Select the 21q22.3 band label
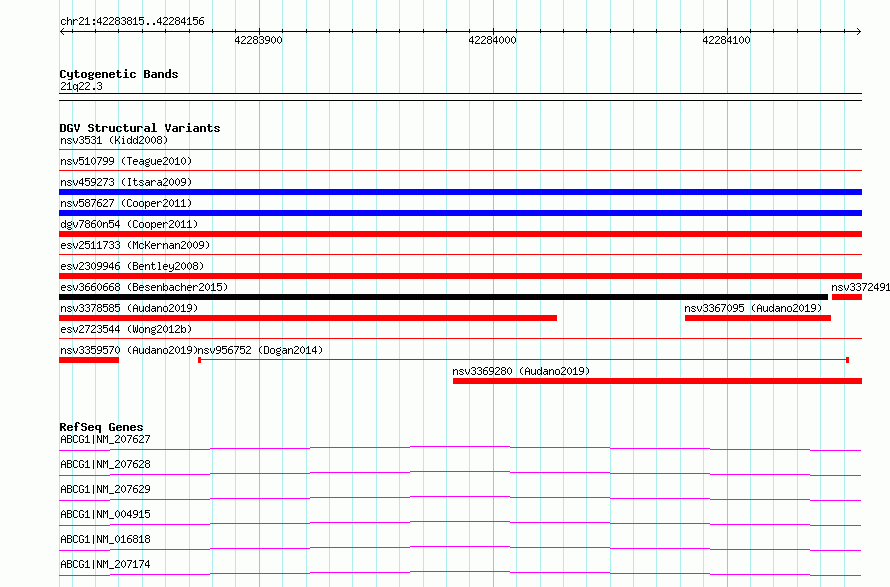Viewport: 890px width, 587px height. [x=81, y=86]
